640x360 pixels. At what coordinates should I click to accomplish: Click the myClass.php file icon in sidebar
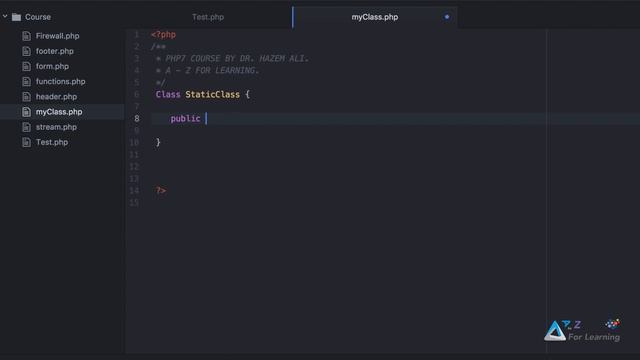tap(27, 112)
